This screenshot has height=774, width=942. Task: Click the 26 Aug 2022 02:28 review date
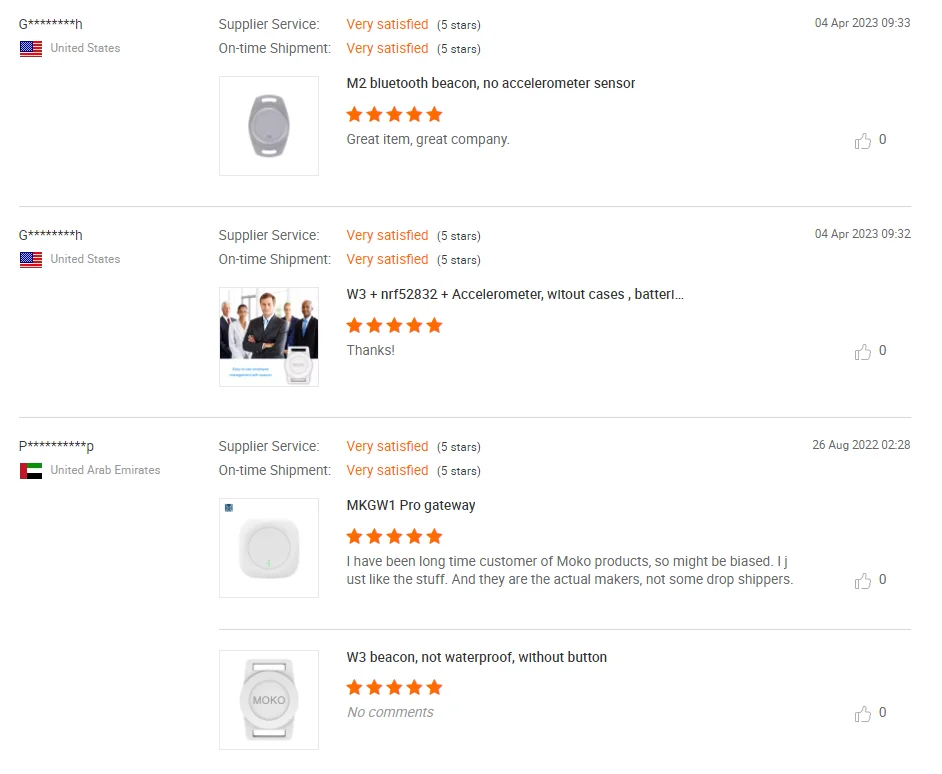(x=861, y=445)
